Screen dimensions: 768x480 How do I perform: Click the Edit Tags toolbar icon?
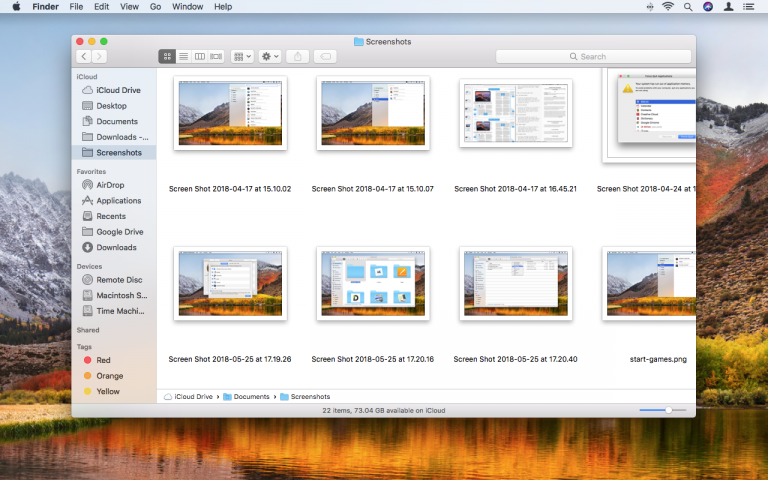(x=325, y=56)
